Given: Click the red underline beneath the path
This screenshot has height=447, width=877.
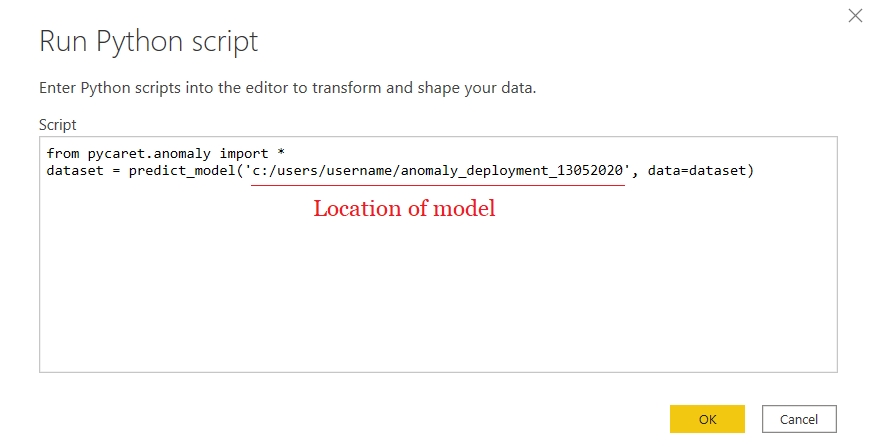Looking at the screenshot, I should [437, 185].
